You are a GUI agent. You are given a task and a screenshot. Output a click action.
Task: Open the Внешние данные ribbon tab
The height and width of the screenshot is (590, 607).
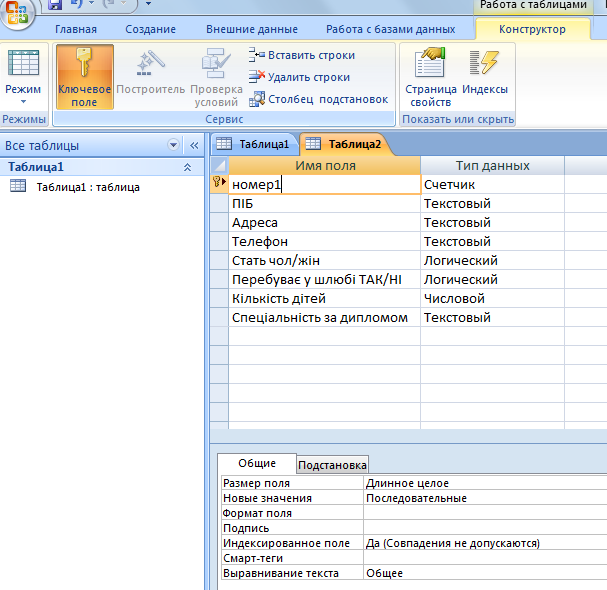click(x=252, y=29)
